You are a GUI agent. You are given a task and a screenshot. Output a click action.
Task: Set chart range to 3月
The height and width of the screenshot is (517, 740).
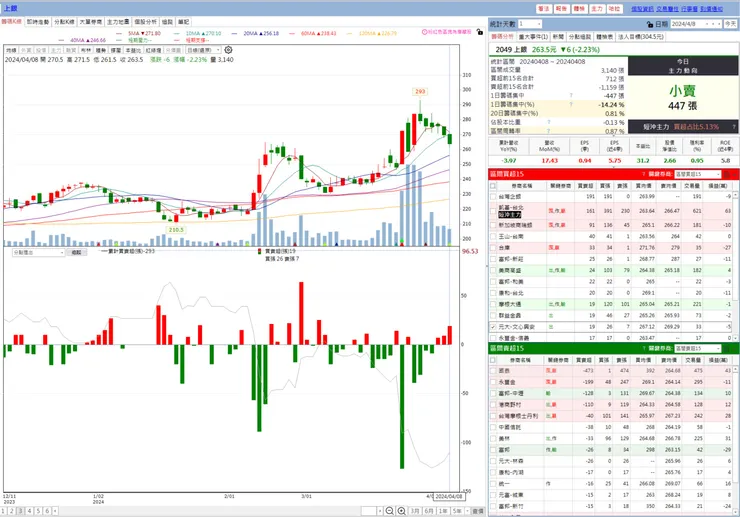415,511
